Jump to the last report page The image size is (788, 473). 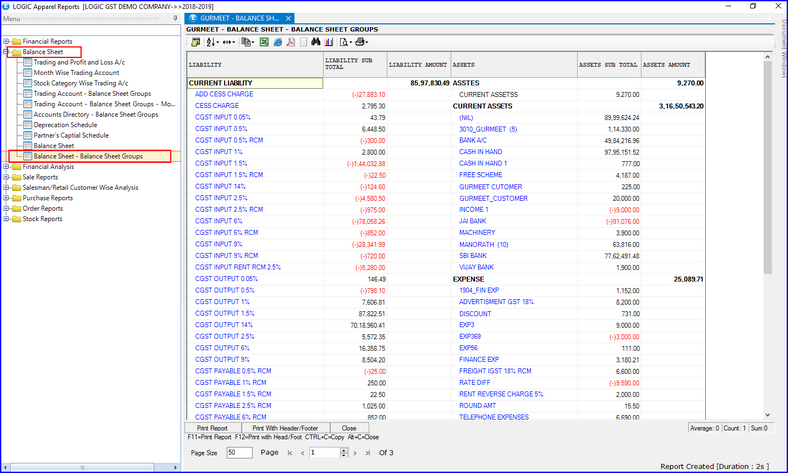pos(365,453)
